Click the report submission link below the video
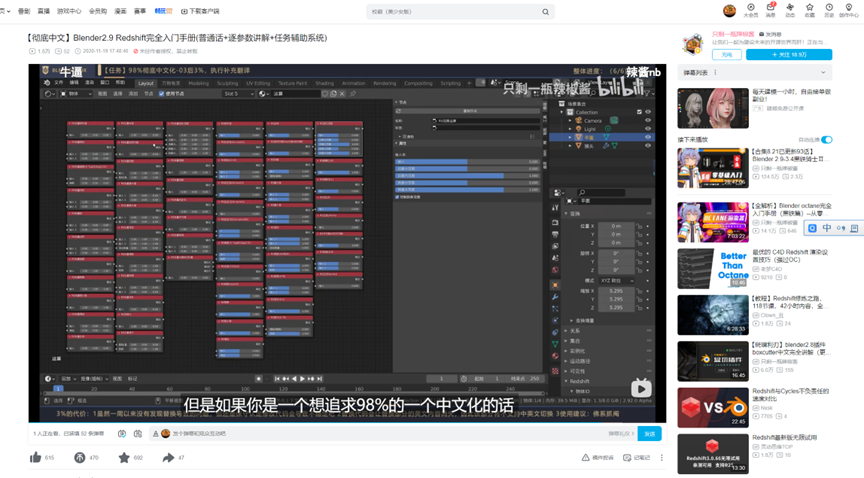This screenshot has width=864, height=478. (x=598, y=458)
